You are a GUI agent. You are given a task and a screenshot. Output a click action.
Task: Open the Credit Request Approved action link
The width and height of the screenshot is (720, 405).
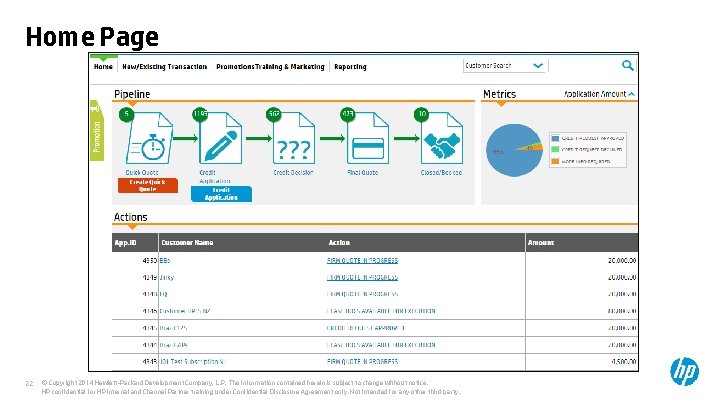(x=366, y=328)
